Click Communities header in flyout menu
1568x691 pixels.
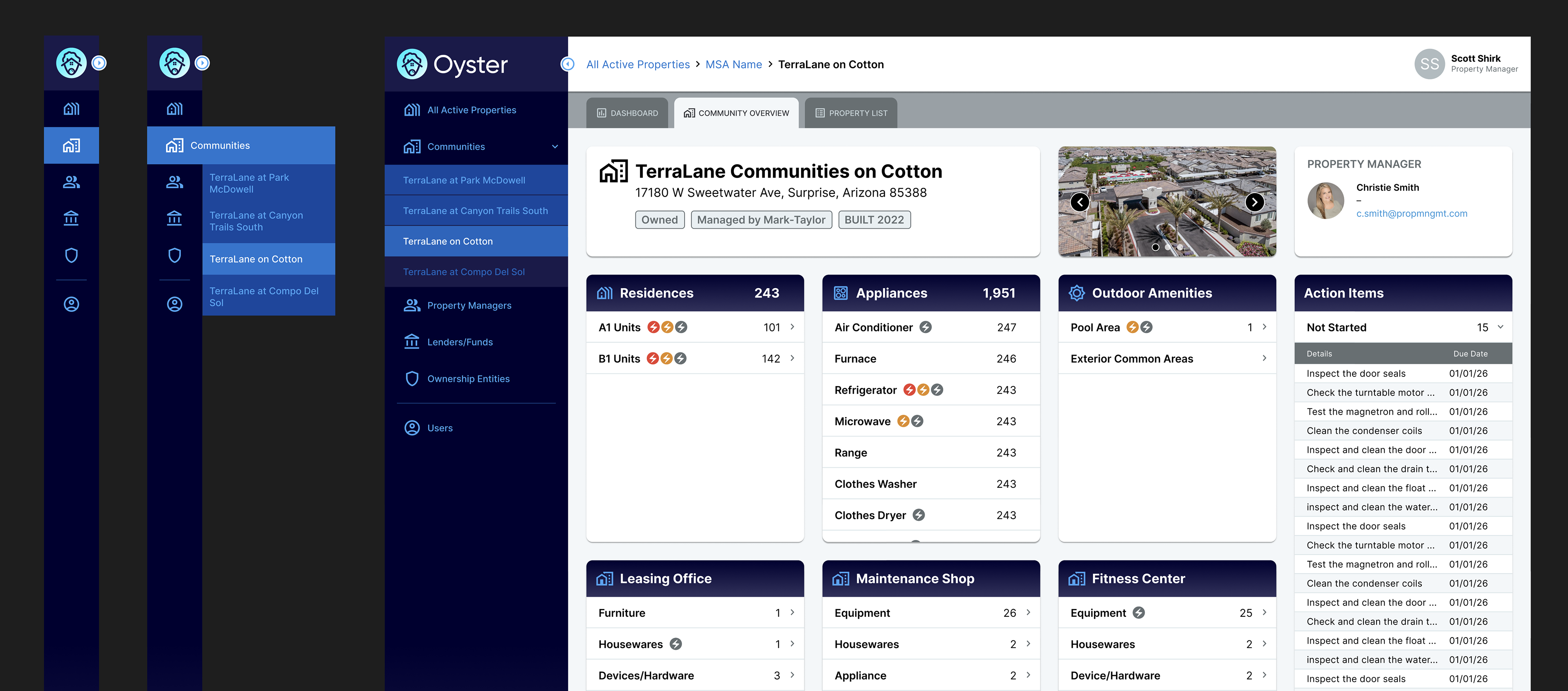click(x=241, y=145)
